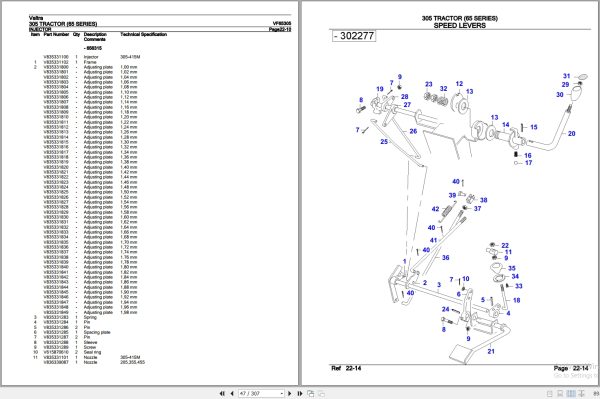Go to the next page

289,393
